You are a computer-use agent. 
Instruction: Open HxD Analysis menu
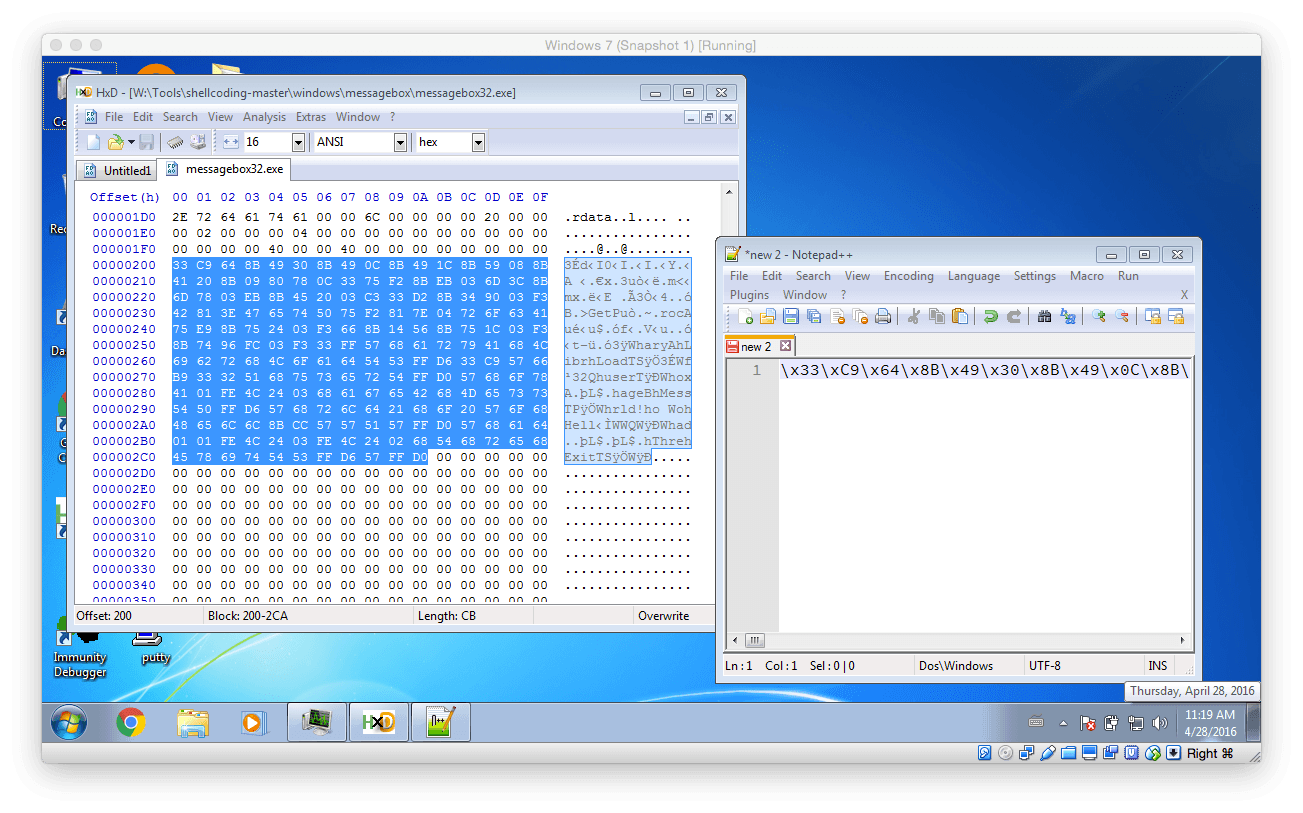(264, 117)
